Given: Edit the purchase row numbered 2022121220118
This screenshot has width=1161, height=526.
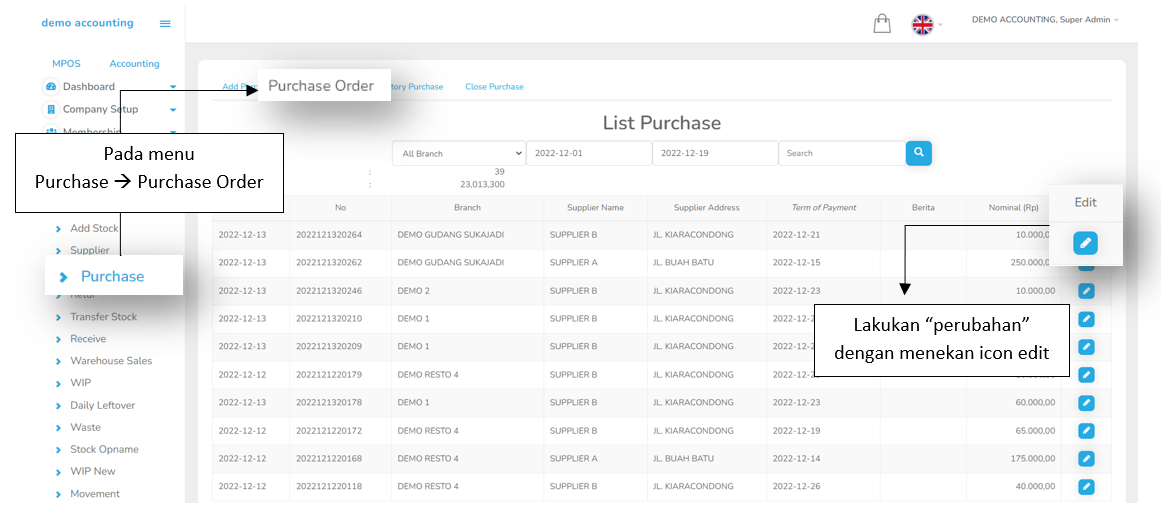Looking at the screenshot, I should (x=1086, y=487).
